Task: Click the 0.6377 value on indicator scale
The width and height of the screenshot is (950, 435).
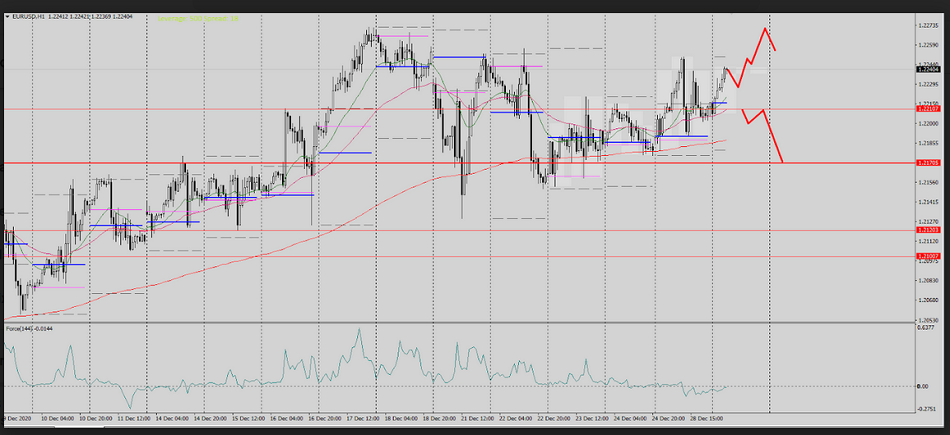Action: click(927, 327)
